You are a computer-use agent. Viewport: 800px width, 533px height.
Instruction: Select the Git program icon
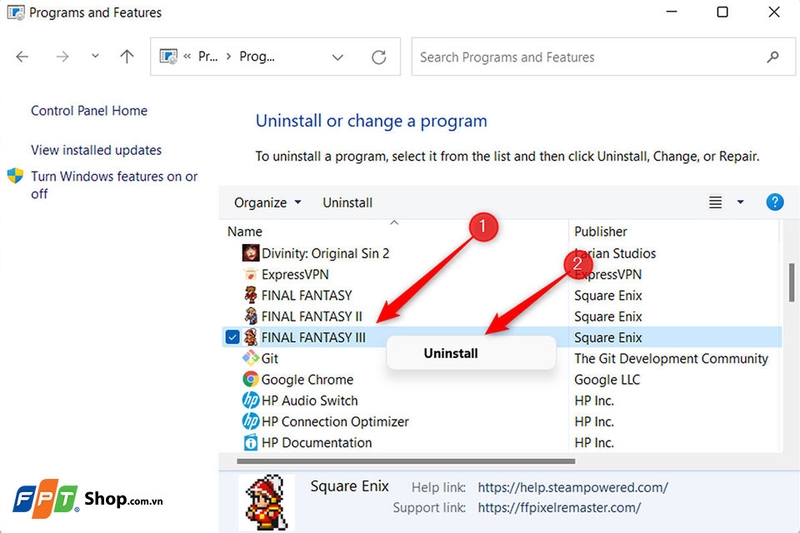(x=251, y=358)
